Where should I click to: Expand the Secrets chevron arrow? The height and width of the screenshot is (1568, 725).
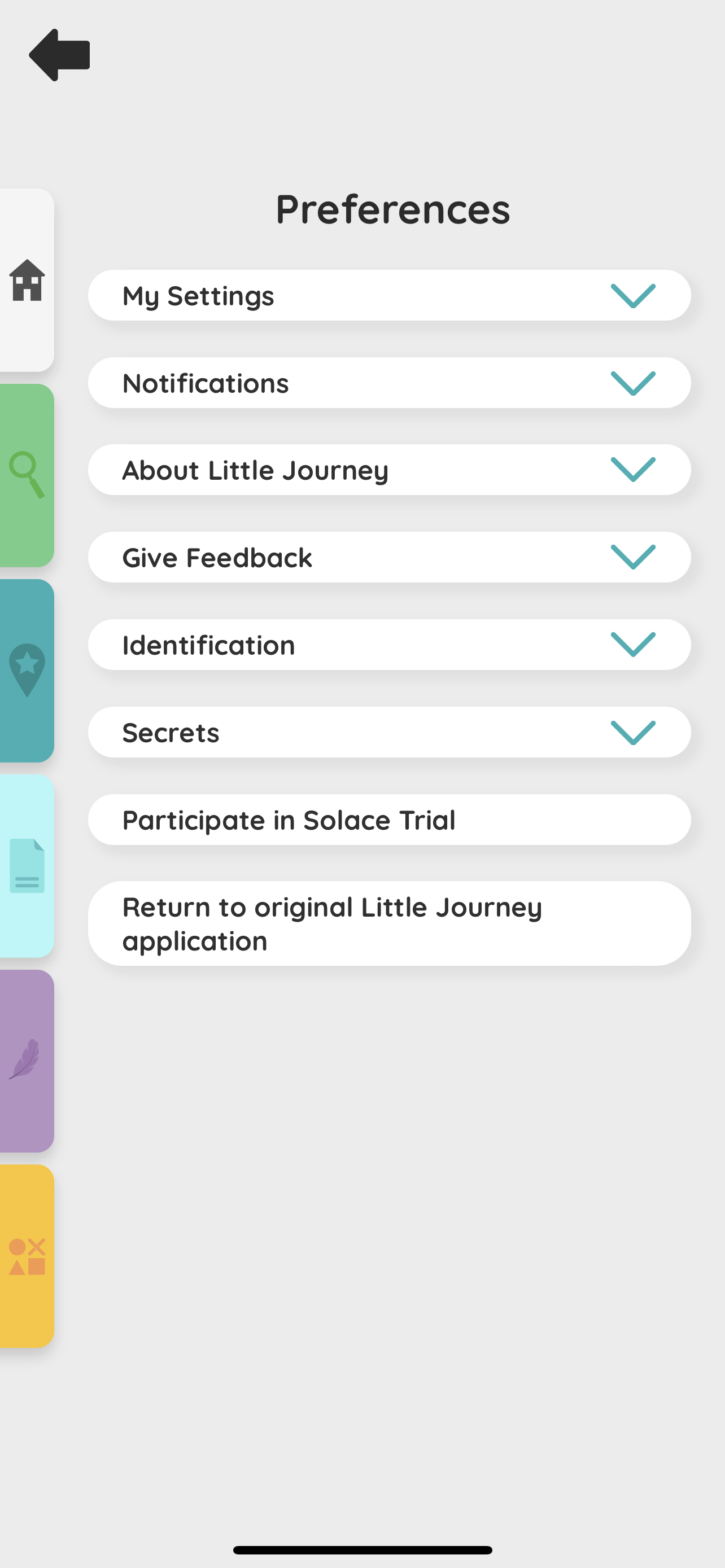pyautogui.click(x=633, y=732)
